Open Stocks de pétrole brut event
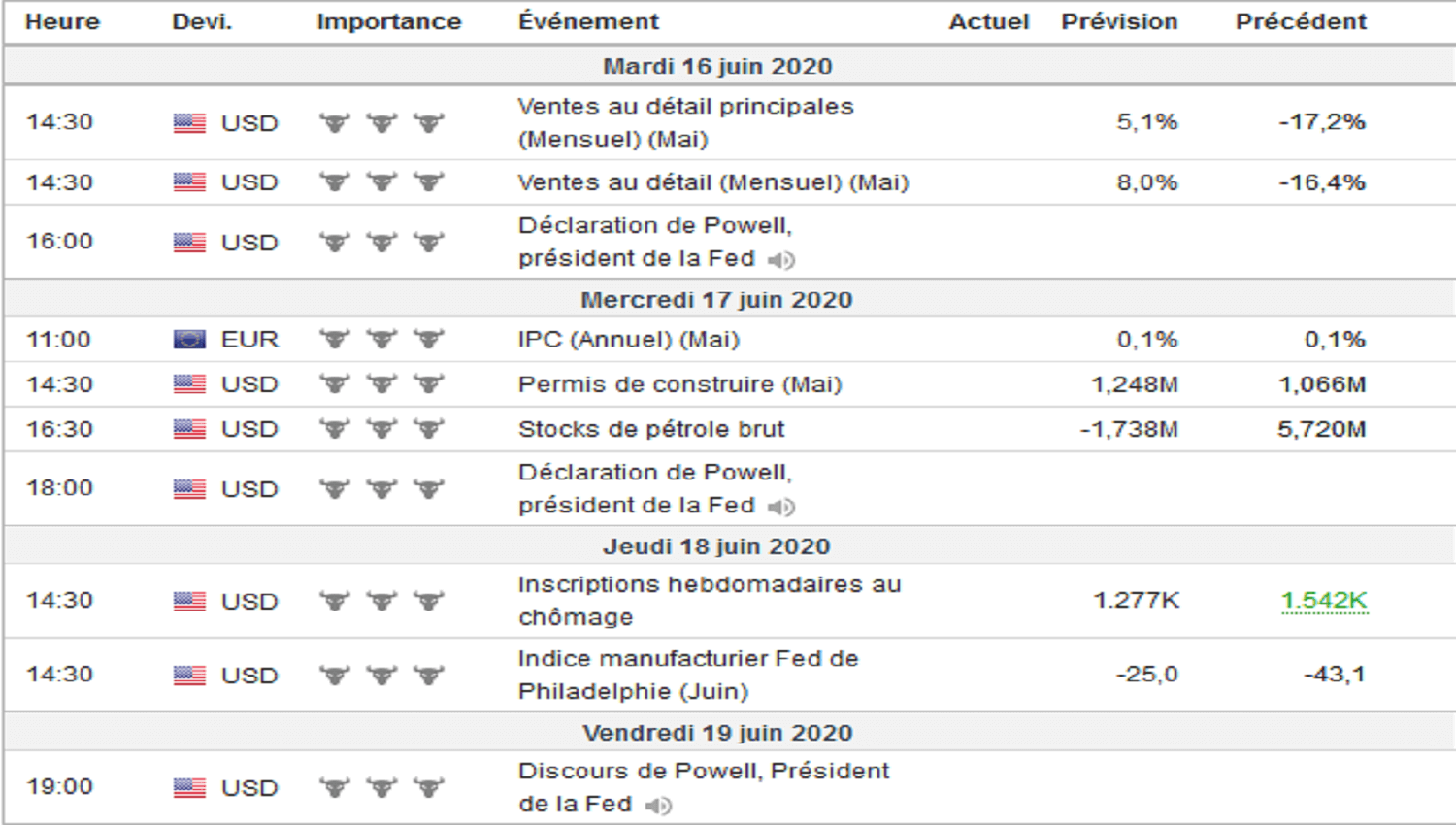Screen dimensions: 1456x825 click(651, 429)
